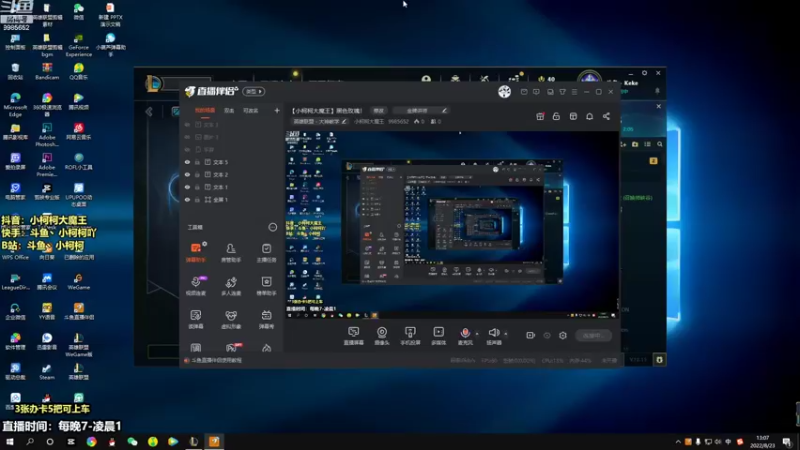The height and width of the screenshot is (450, 800).
Task: Add a 多媒体 source
Action: pyautogui.click(x=438, y=336)
